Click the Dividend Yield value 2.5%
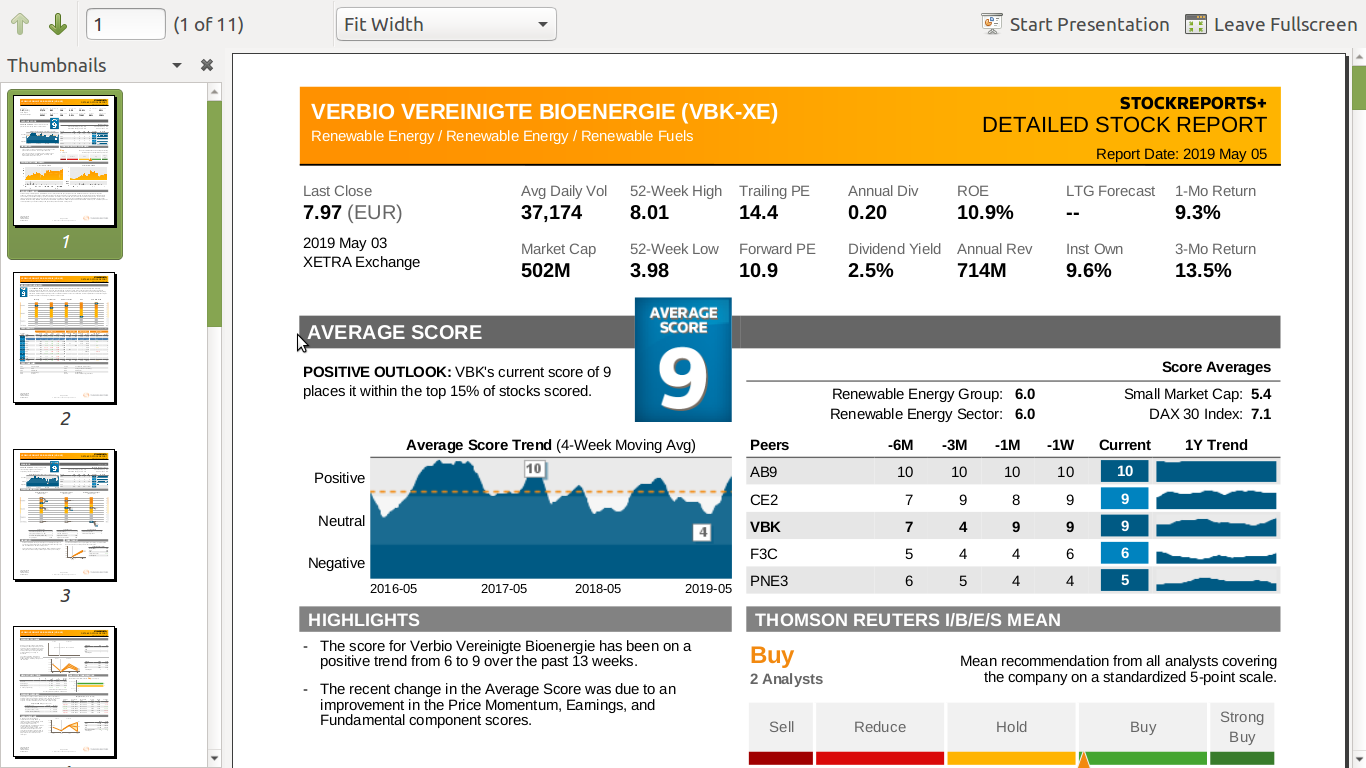1366x768 pixels. coord(870,270)
